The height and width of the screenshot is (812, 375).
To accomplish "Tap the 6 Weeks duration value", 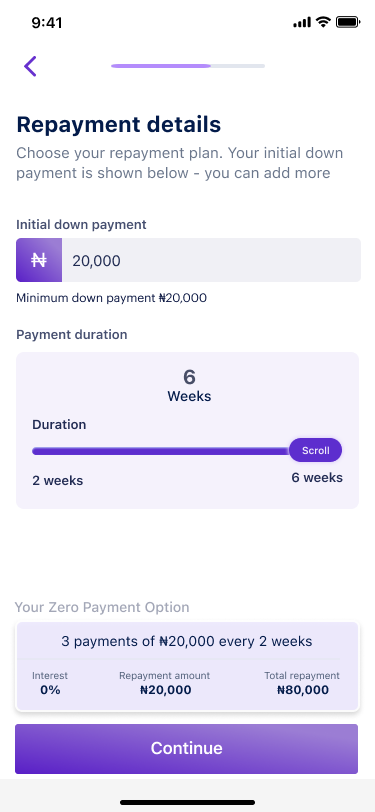I will click(x=189, y=386).
